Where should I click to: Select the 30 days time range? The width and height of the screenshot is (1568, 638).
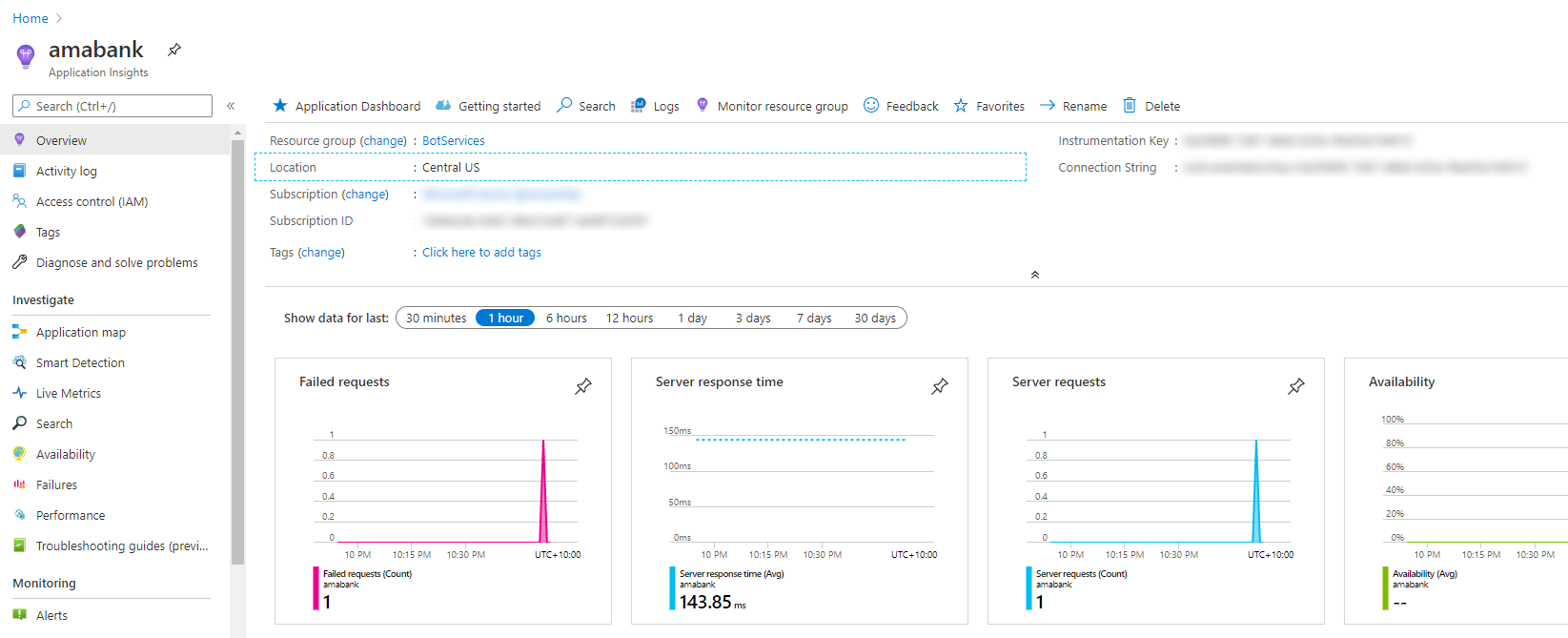click(875, 318)
